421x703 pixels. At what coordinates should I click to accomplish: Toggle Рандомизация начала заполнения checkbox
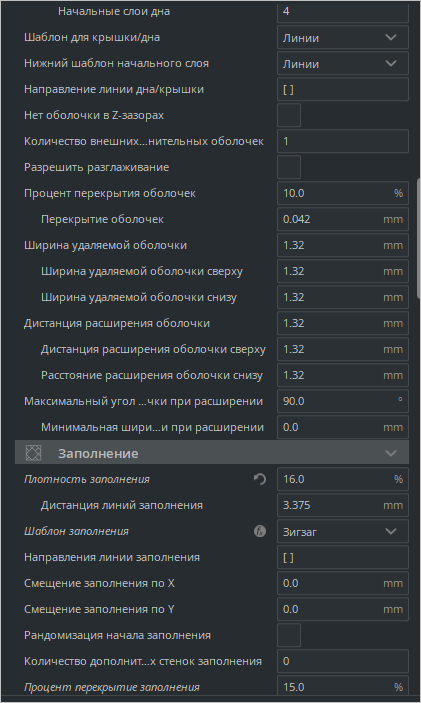pyautogui.click(x=289, y=635)
